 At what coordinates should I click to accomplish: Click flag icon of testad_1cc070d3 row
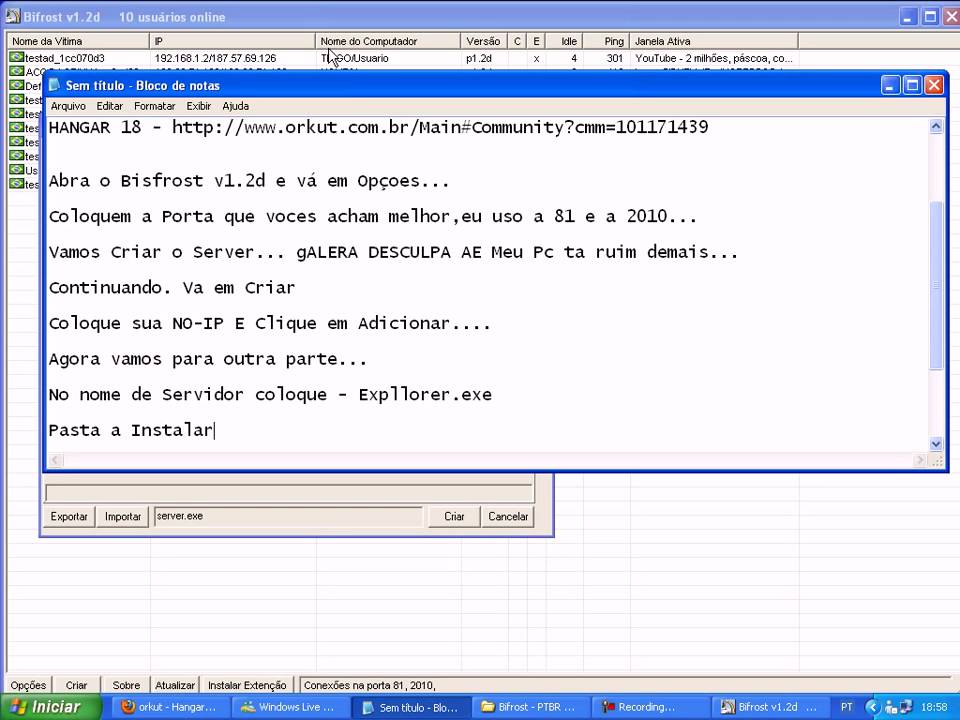click(17, 58)
